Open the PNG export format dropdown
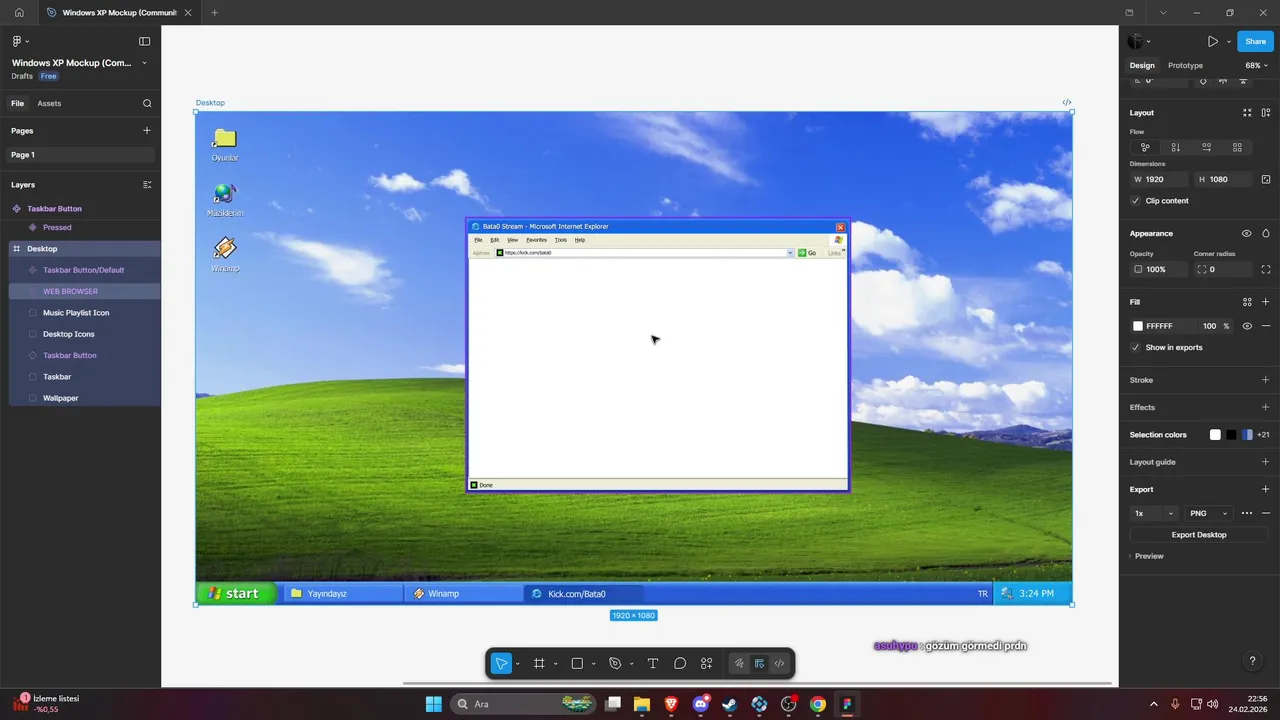The image size is (1280, 720). coord(1208,513)
